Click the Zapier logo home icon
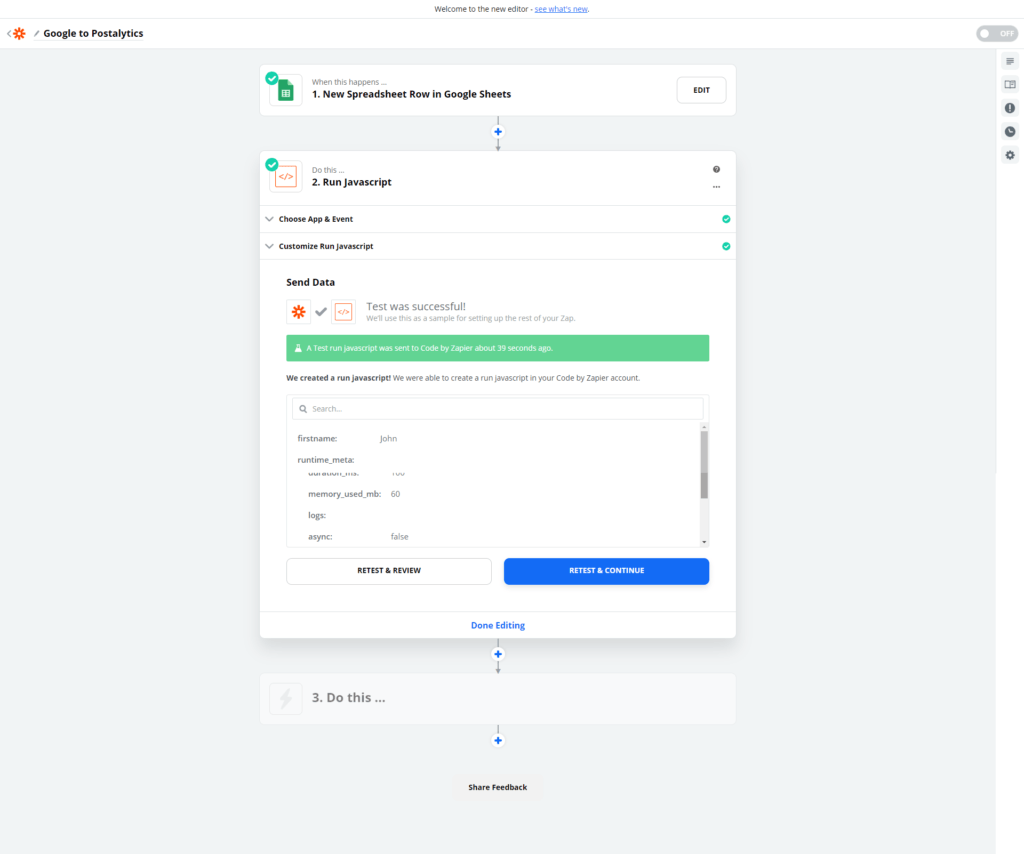The height and width of the screenshot is (854, 1024). pyautogui.click(x=20, y=33)
